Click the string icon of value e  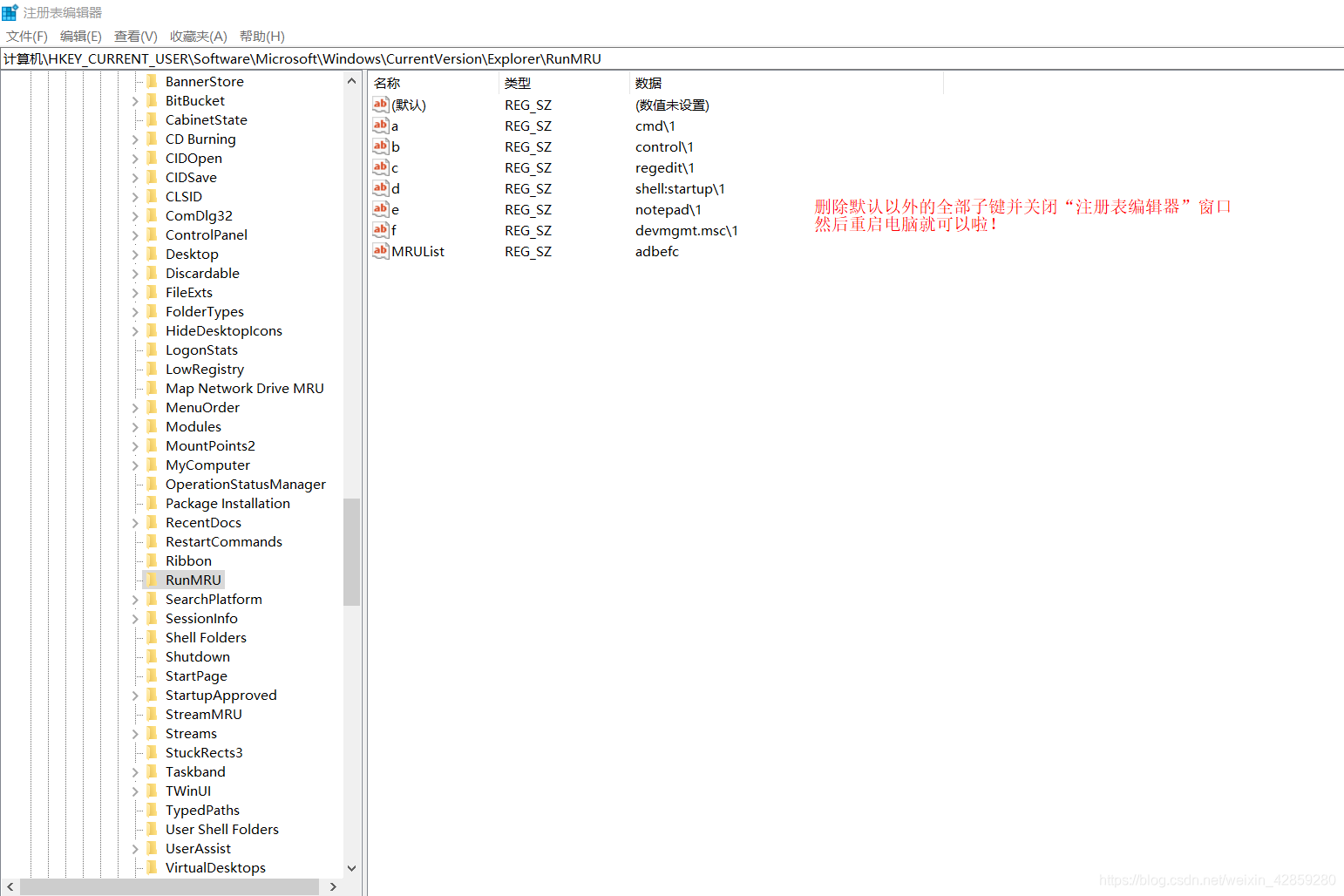(x=380, y=209)
